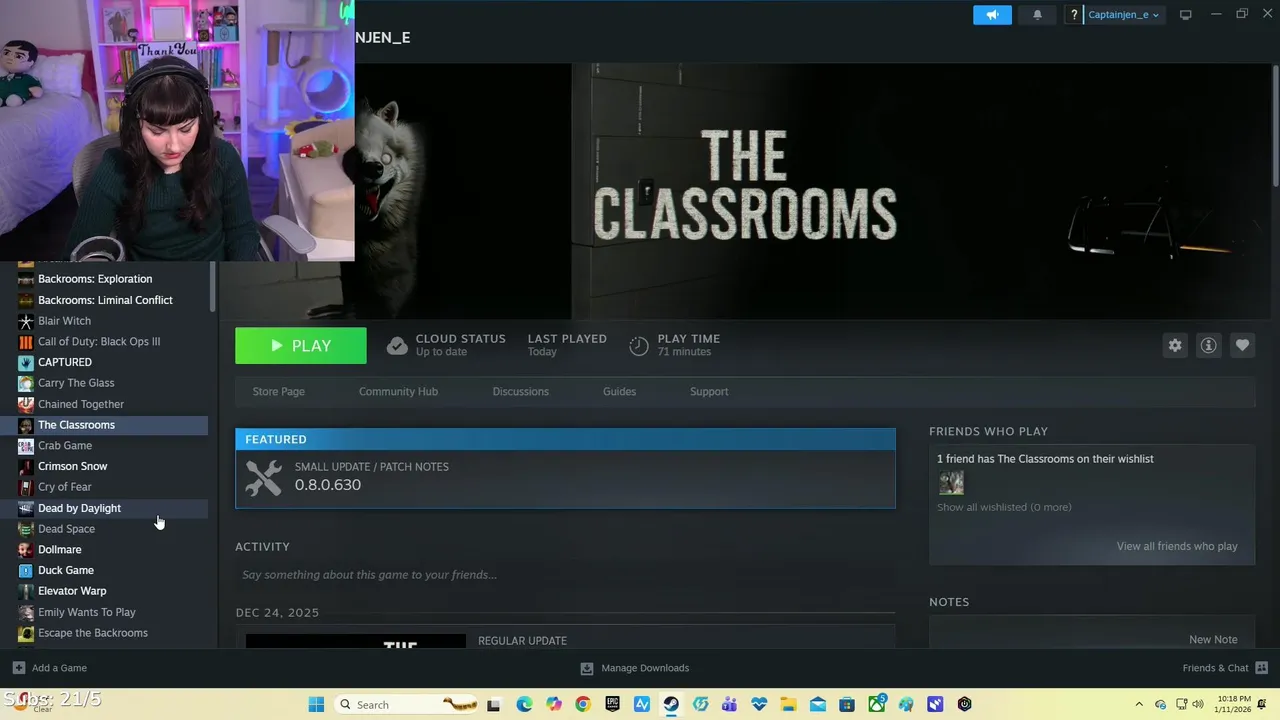Open Manage Downloads
1280x720 pixels.
tap(645, 668)
